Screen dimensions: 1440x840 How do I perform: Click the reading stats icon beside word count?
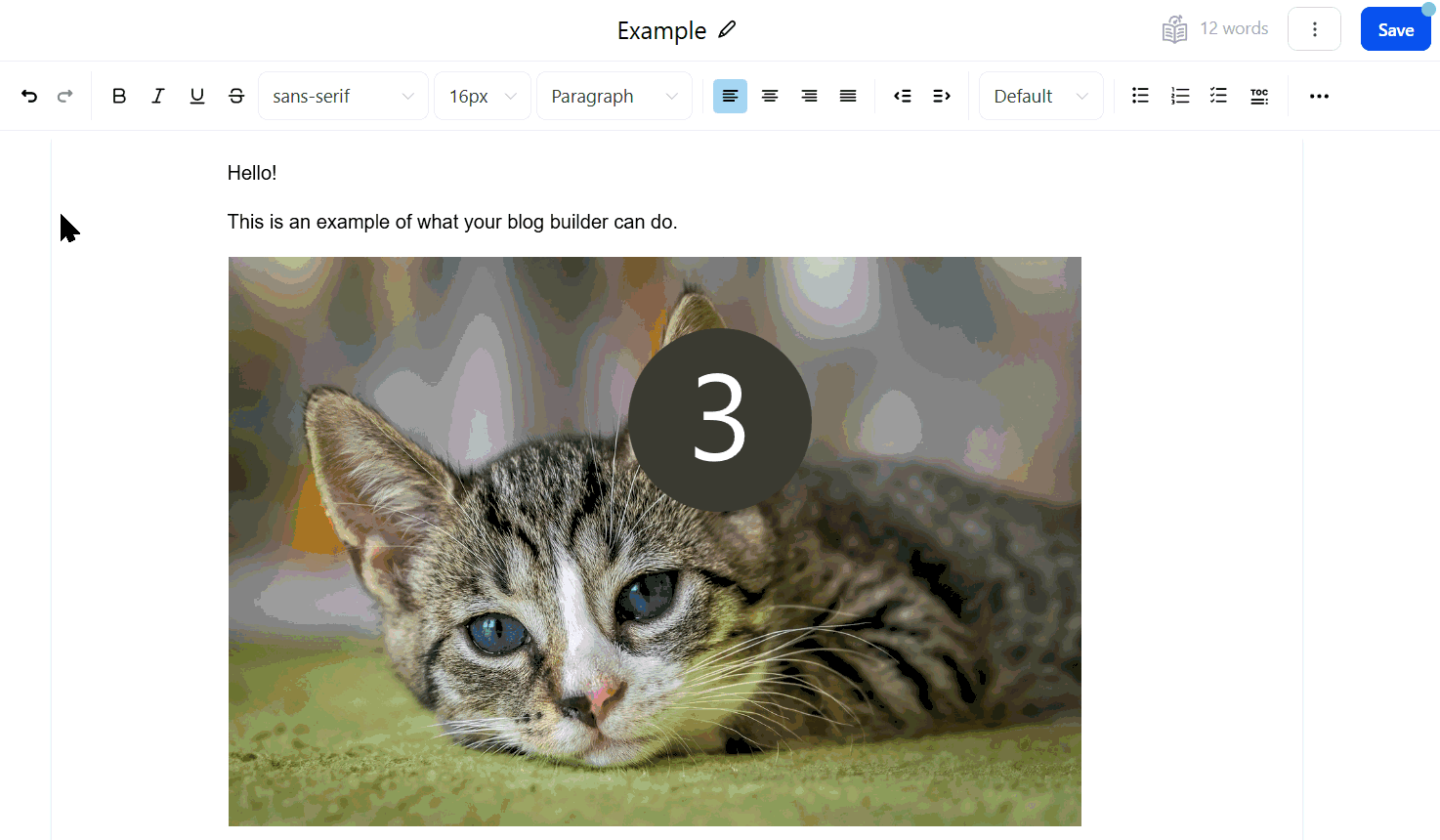tap(1175, 29)
